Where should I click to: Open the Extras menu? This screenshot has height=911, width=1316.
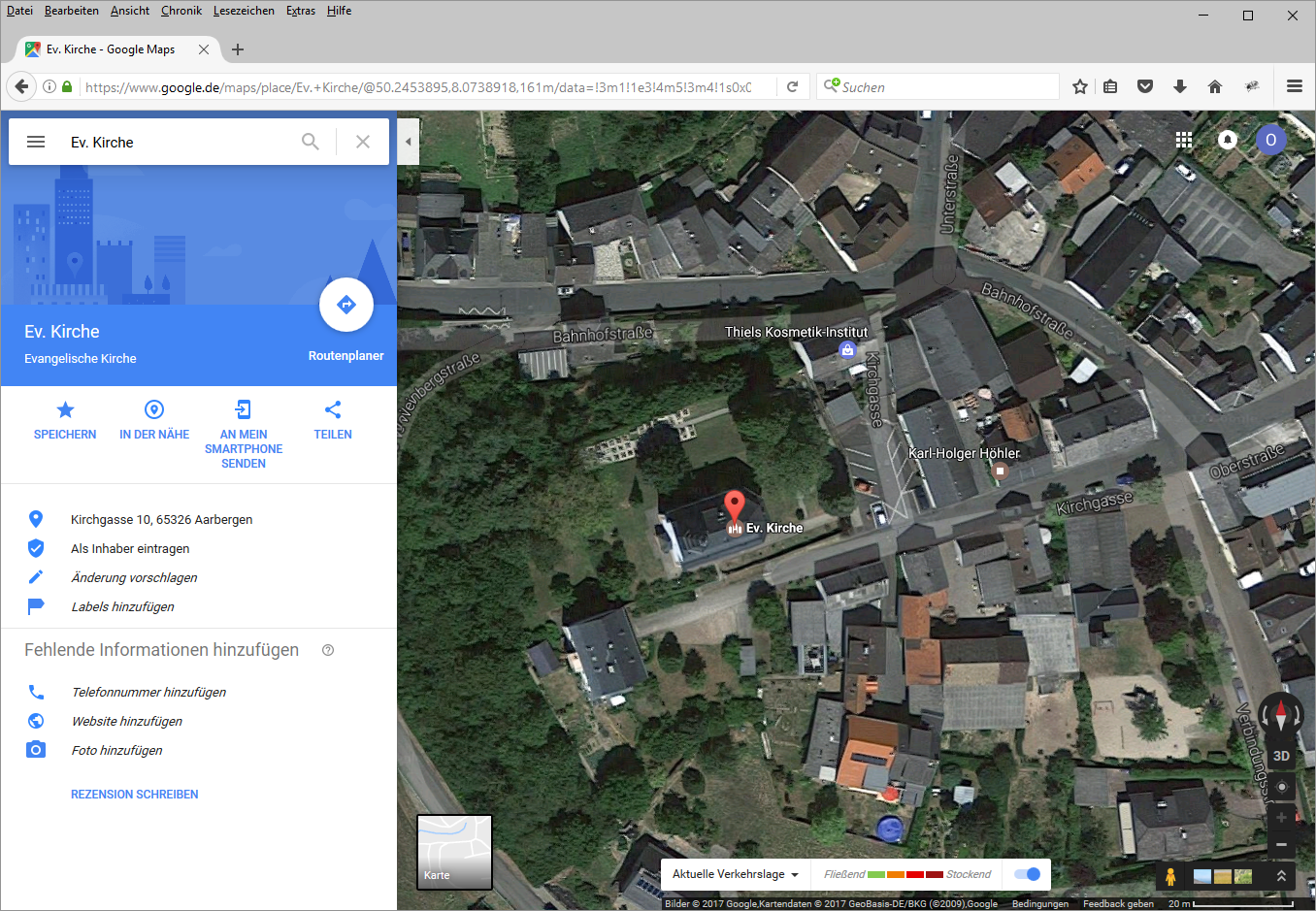(301, 11)
